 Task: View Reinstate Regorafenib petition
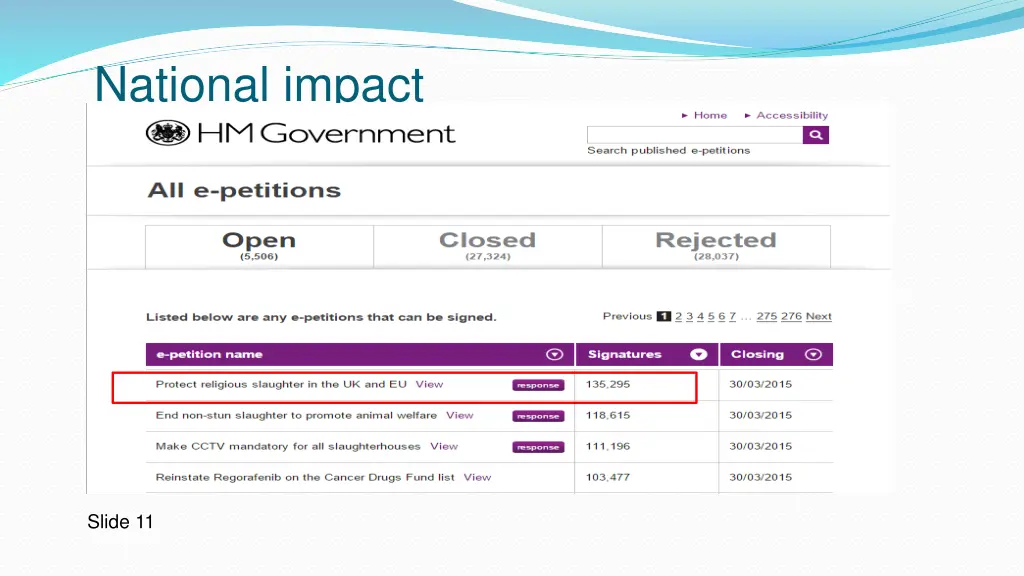pos(477,477)
